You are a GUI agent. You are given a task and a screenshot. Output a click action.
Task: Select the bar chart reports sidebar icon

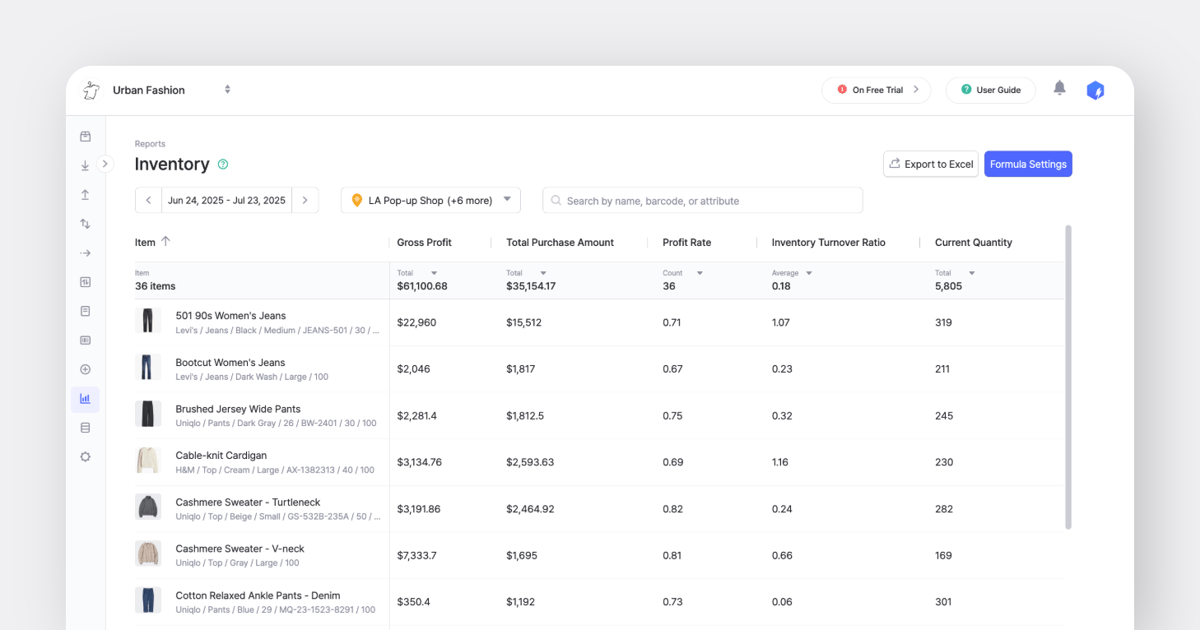pyautogui.click(x=85, y=399)
